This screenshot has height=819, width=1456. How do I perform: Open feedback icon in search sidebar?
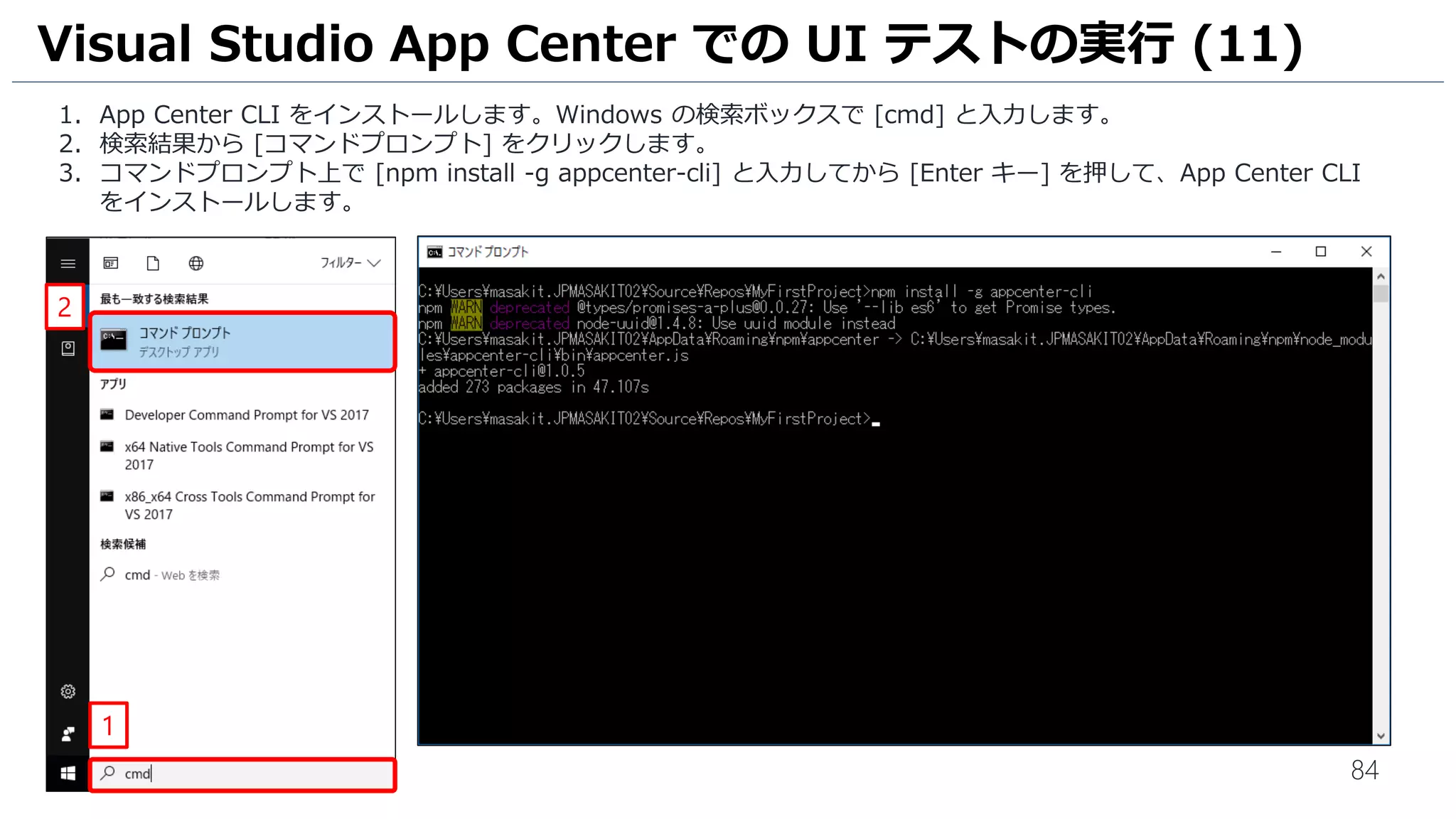[68, 734]
